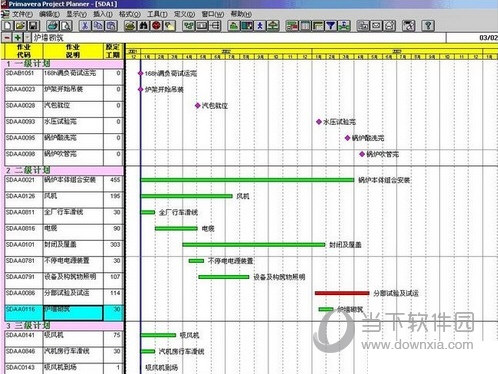Click the blue funnel Filter icon

(331, 26)
